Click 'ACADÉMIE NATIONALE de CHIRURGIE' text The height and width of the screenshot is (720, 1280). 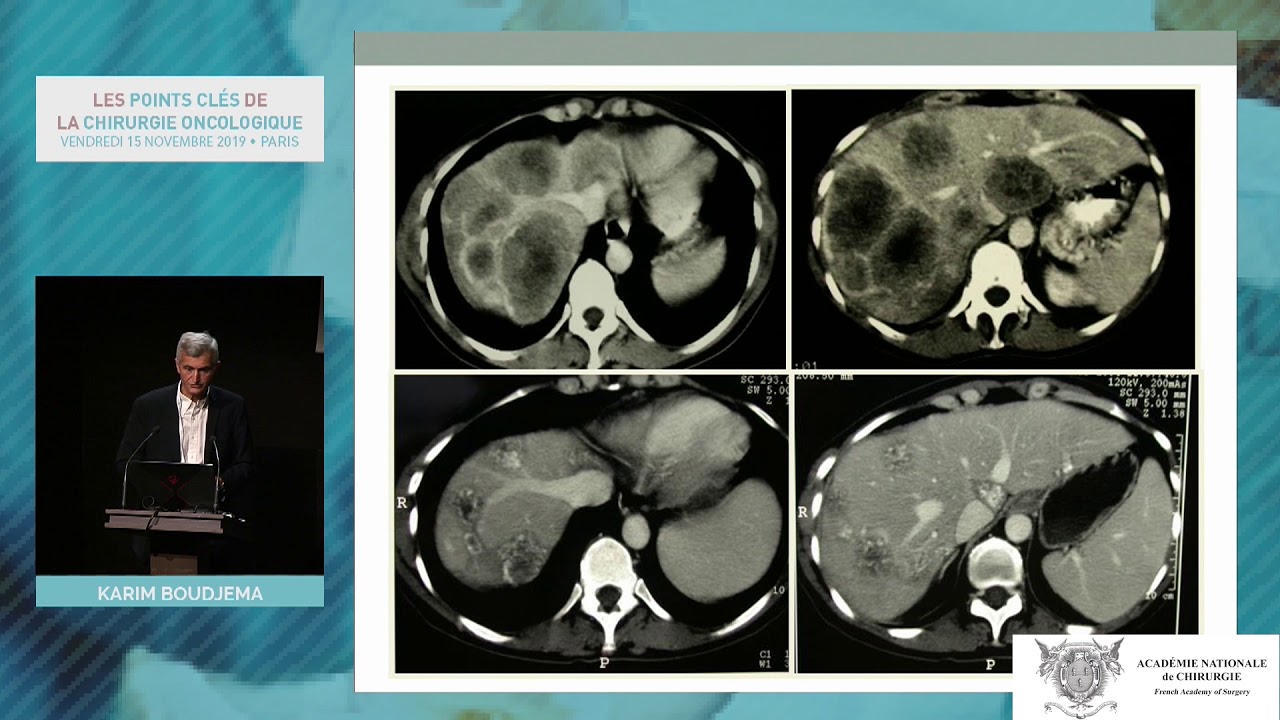1202,670
